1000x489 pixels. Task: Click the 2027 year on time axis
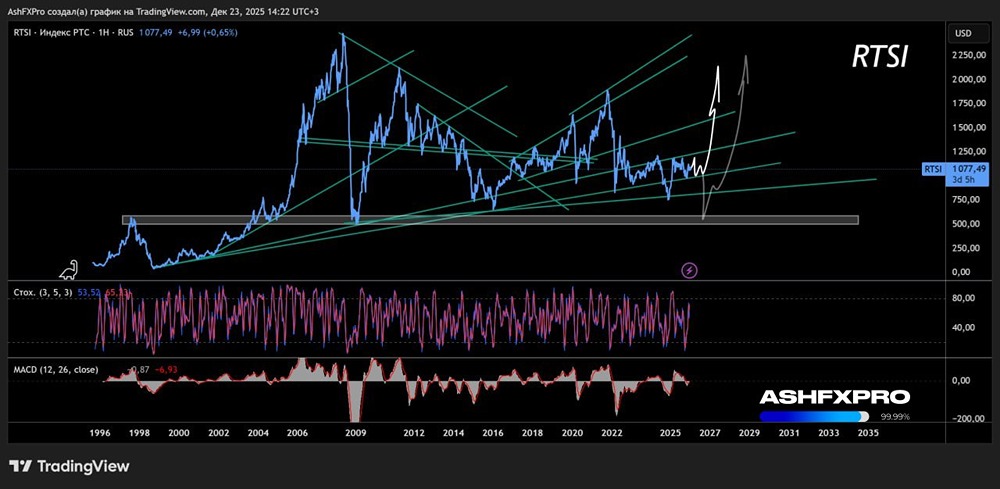pos(709,432)
